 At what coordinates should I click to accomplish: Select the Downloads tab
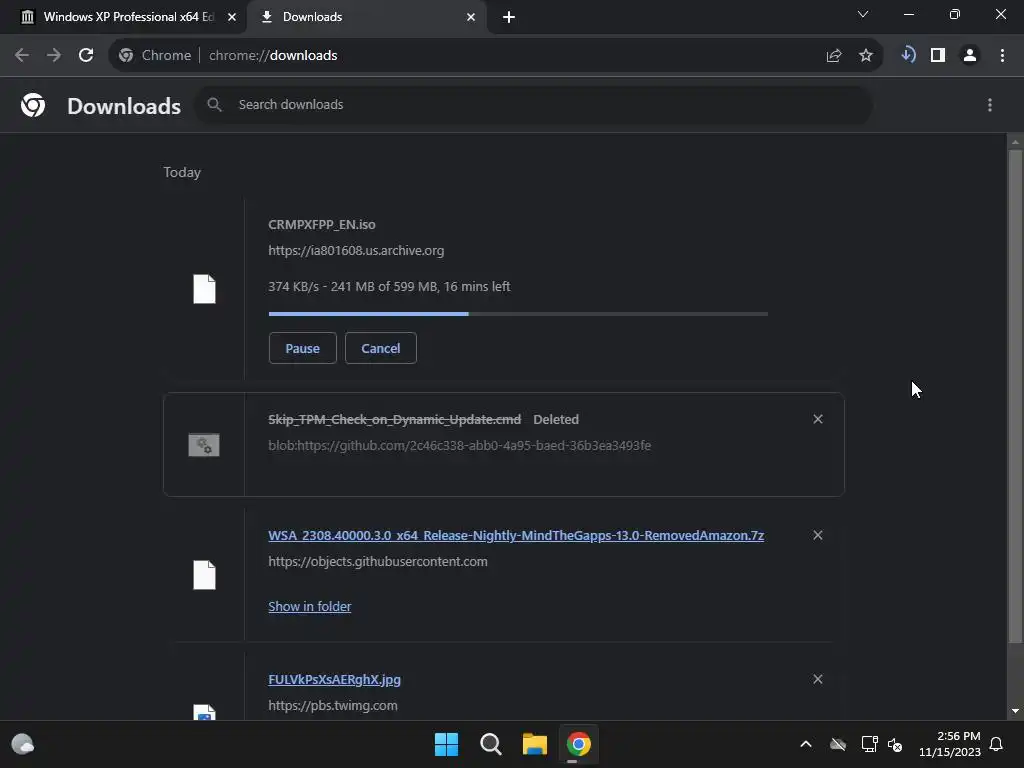[367, 17]
